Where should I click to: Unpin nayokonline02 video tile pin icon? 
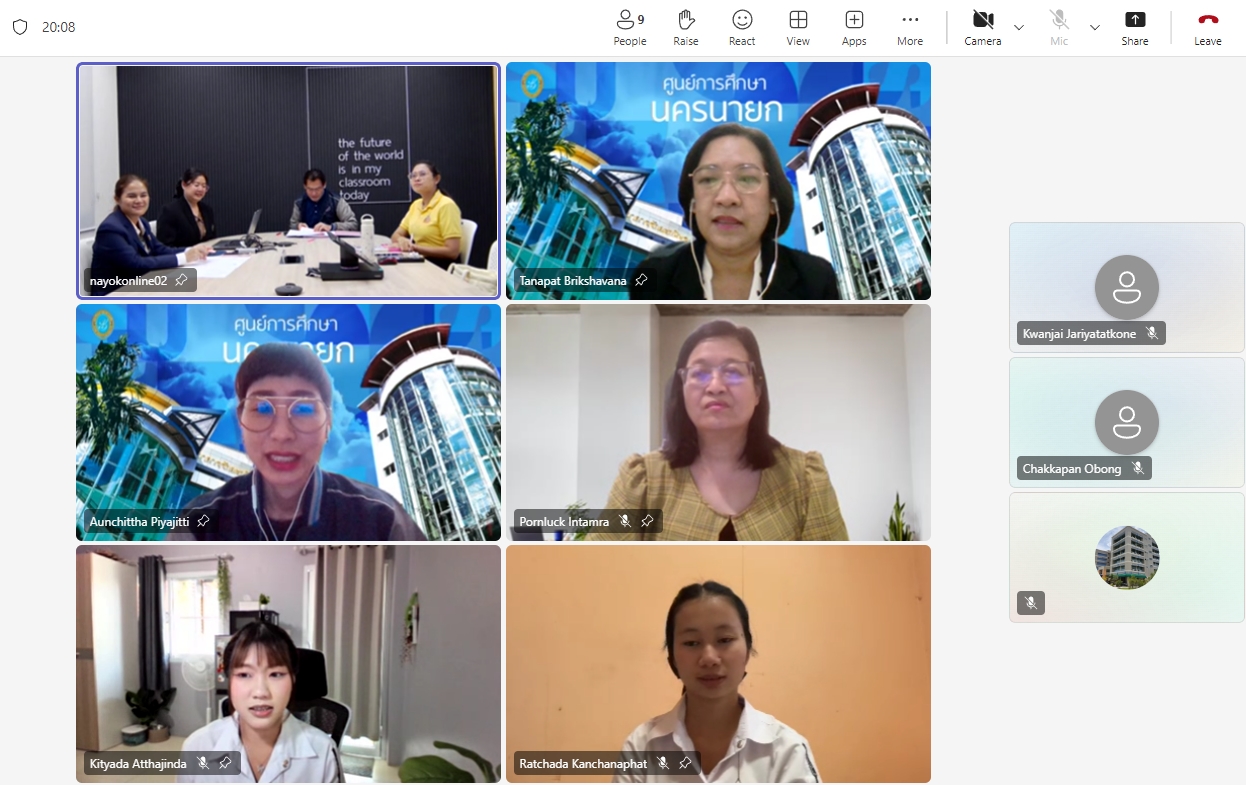point(181,280)
